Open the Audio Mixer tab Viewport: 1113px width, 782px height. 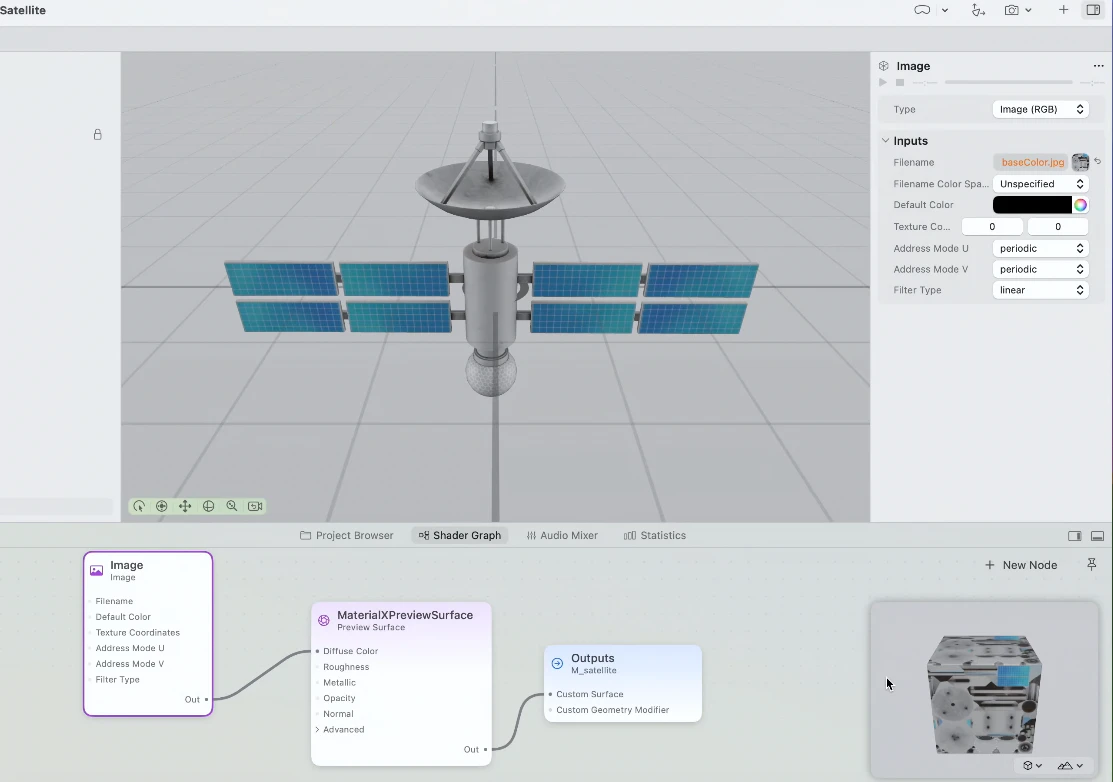[x=562, y=535]
